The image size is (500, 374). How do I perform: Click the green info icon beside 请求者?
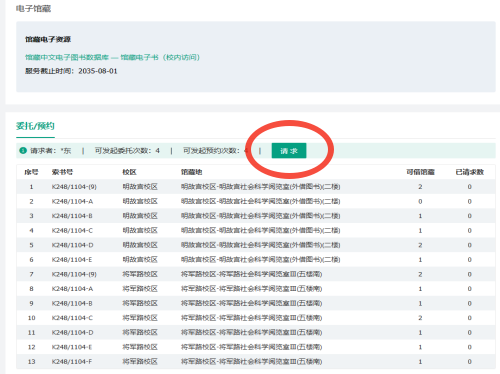23,151
